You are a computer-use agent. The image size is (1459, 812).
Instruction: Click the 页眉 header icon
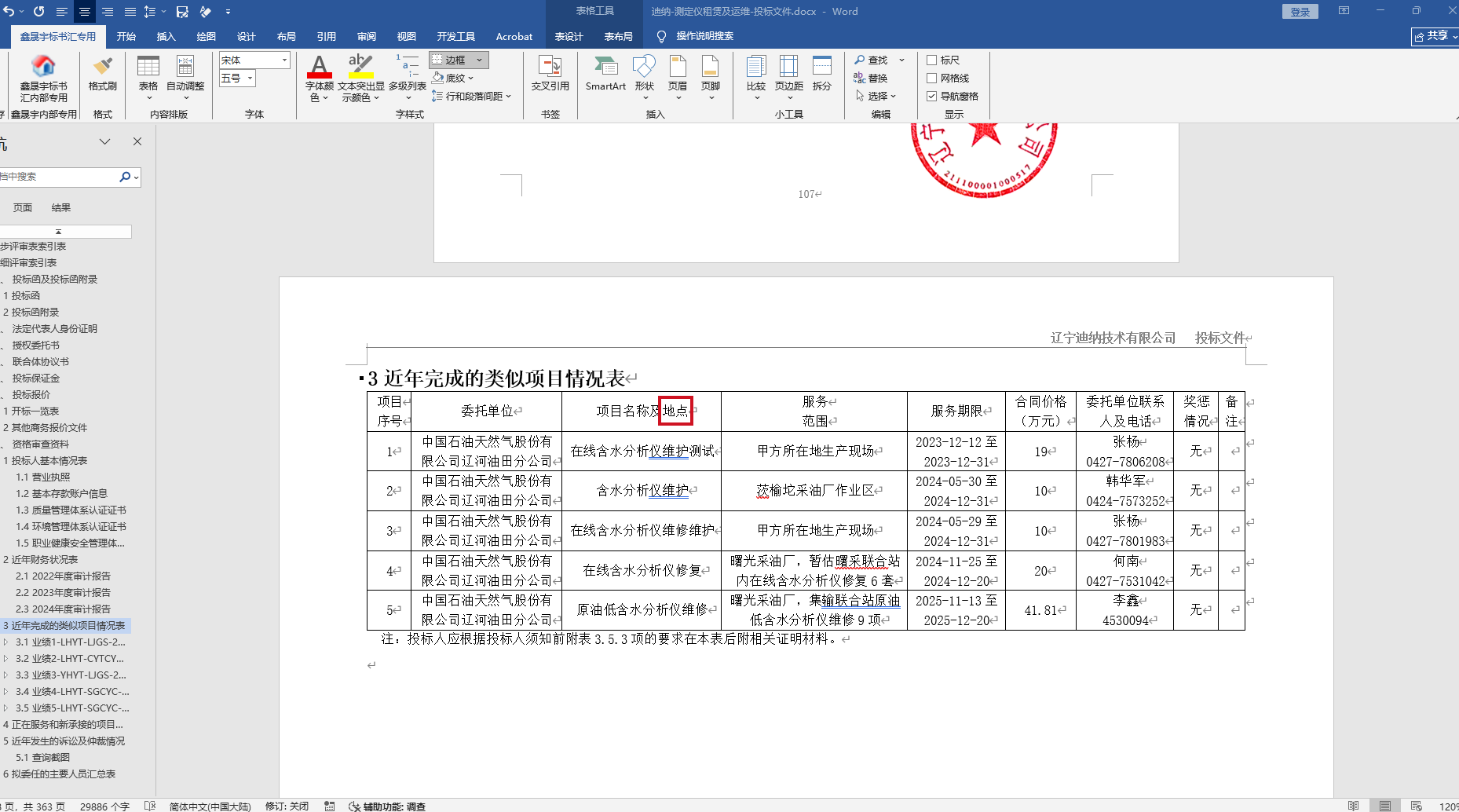[x=677, y=78]
